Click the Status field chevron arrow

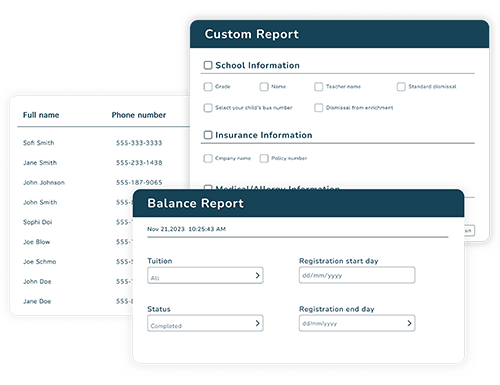[257, 323]
